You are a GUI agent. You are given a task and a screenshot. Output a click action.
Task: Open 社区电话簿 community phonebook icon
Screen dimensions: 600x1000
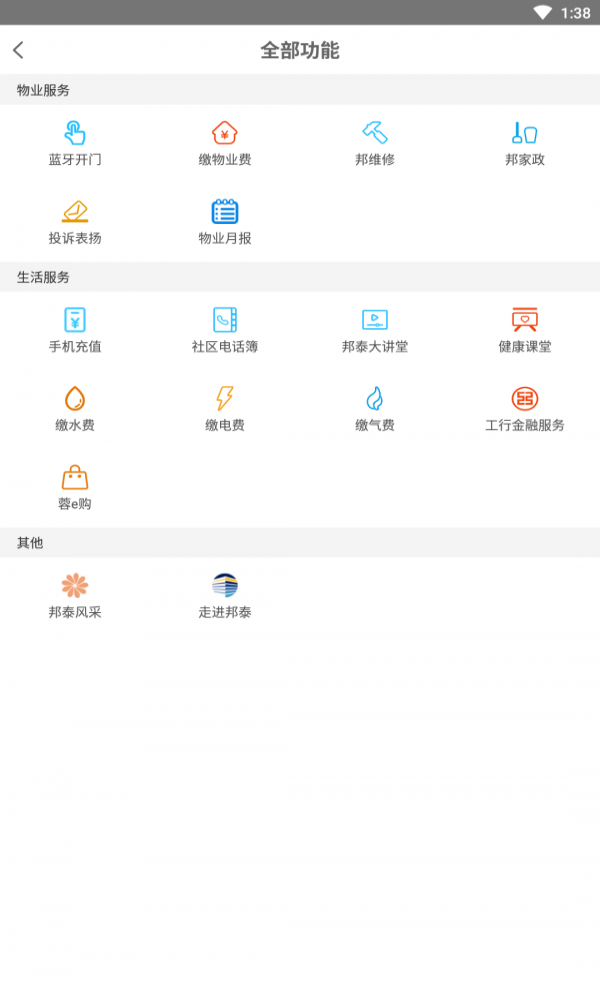225,320
